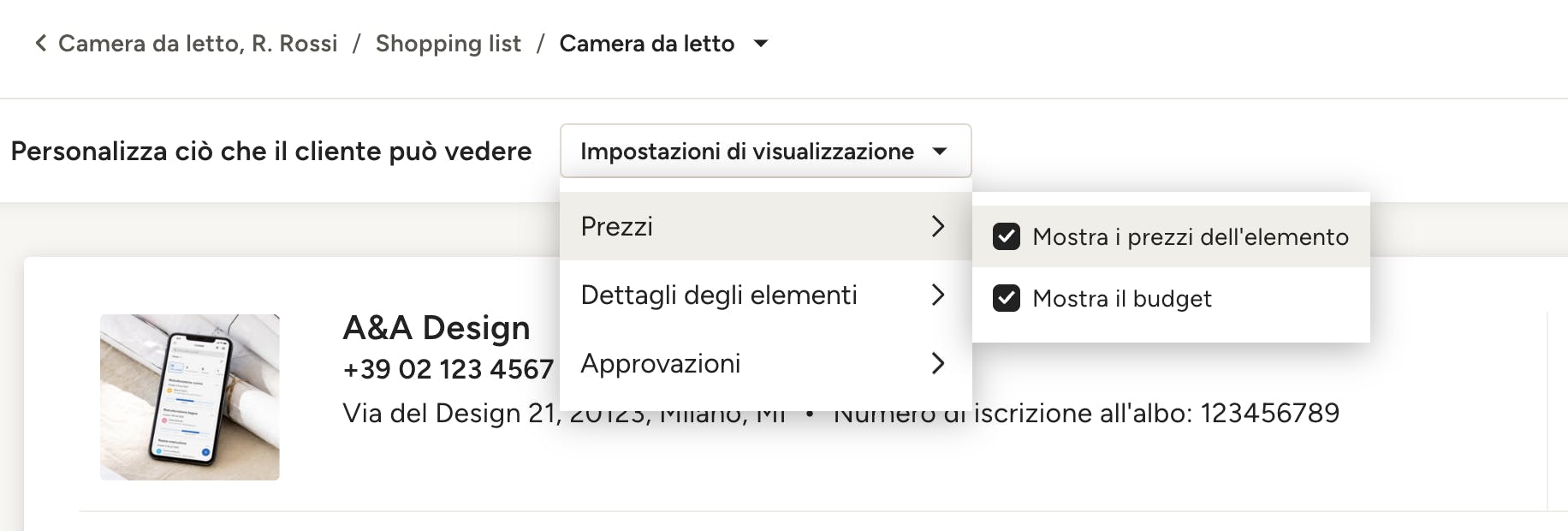1568x531 pixels.
Task: Click the chevron next to Prezzi
Action: click(x=938, y=226)
